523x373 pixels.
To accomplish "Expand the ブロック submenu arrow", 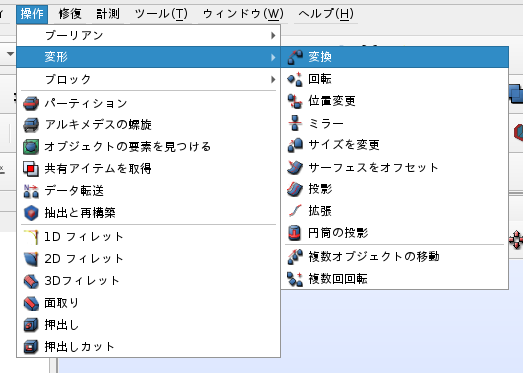I will pyautogui.click(x=273, y=79).
